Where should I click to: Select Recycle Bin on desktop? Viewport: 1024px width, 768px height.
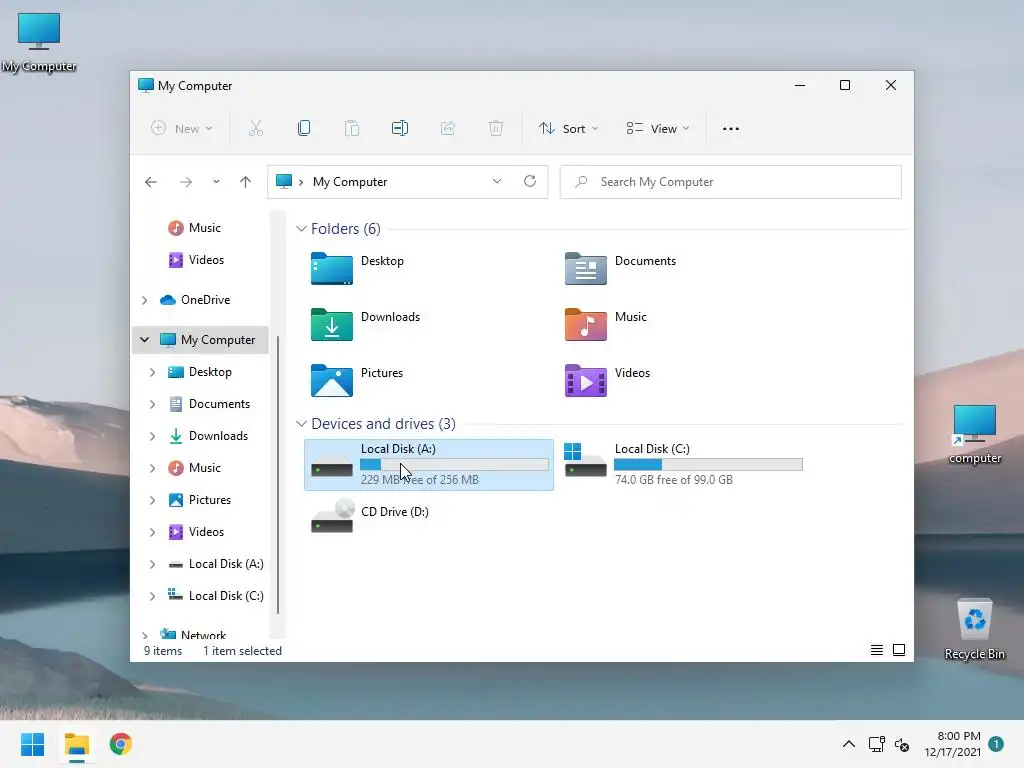(x=974, y=630)
